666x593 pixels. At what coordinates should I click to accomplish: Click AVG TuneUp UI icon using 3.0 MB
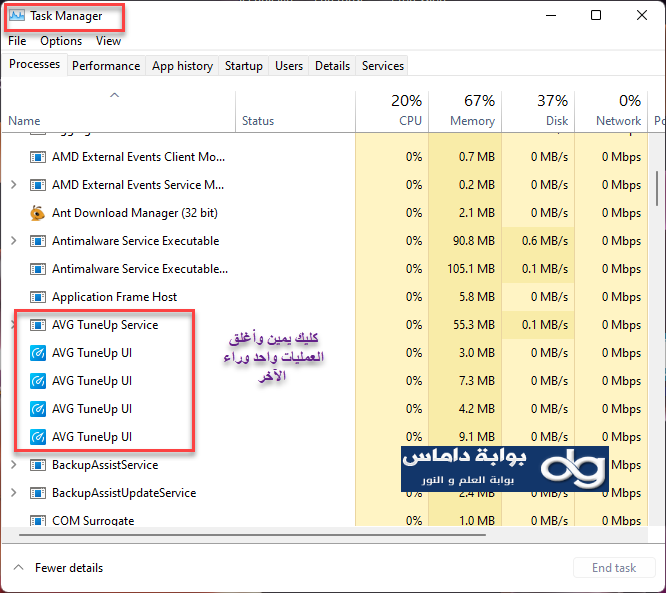(38, 353)
